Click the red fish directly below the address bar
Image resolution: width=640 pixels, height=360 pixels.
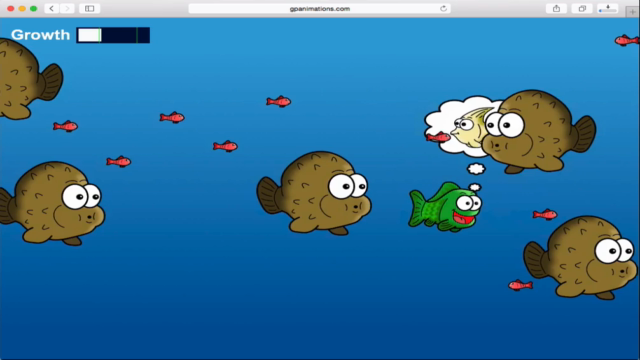pos(279,101)
